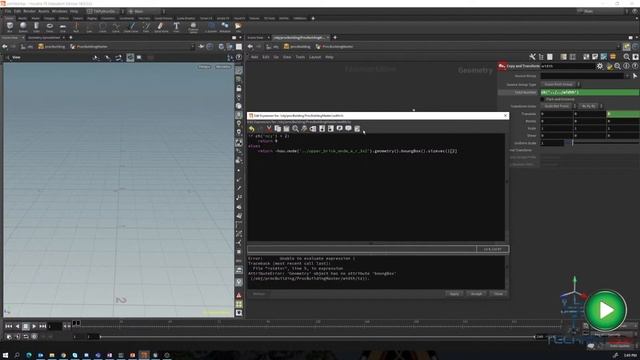
Task: Click procBuilding in the left pane path bar
Action: (x=51, y=47)
